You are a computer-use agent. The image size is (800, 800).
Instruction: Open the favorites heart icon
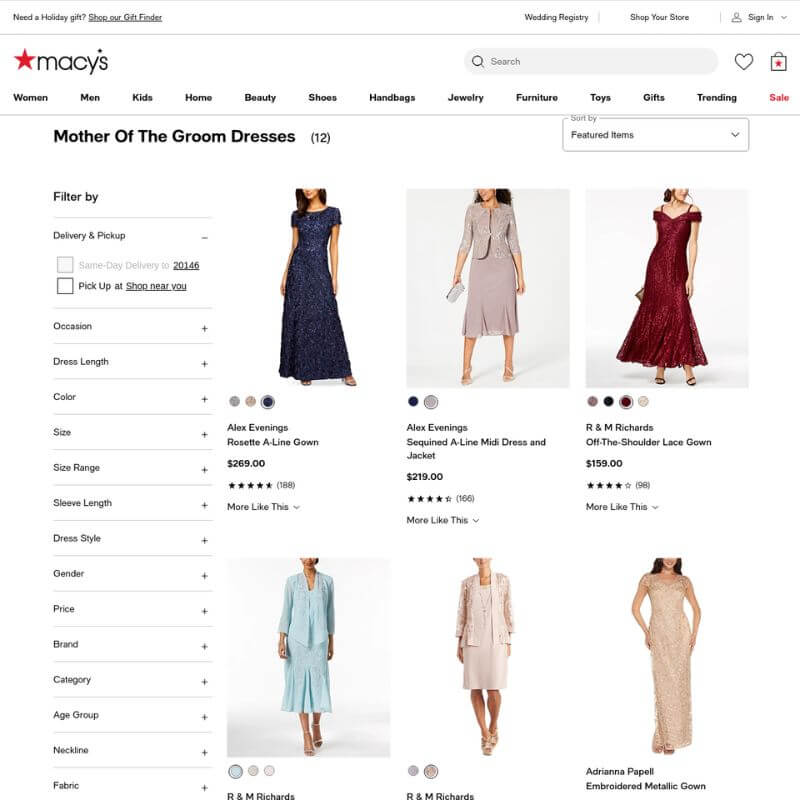click(x=743, y=62)
